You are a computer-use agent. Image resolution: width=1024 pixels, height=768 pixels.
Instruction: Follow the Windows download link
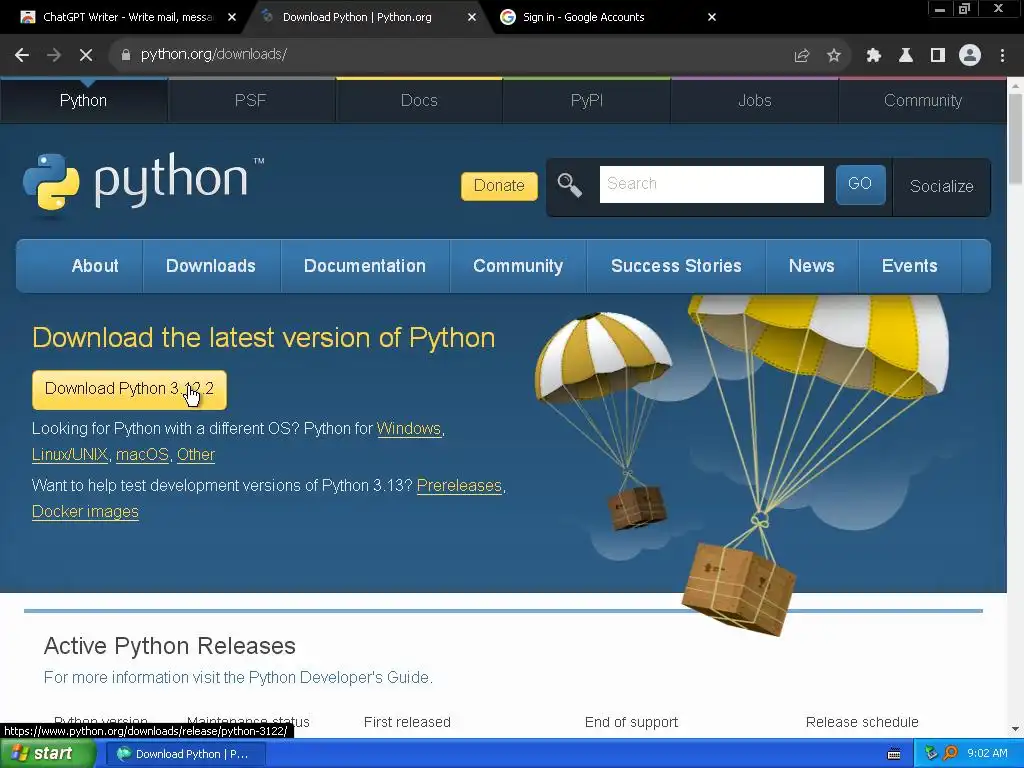(409, 429)
